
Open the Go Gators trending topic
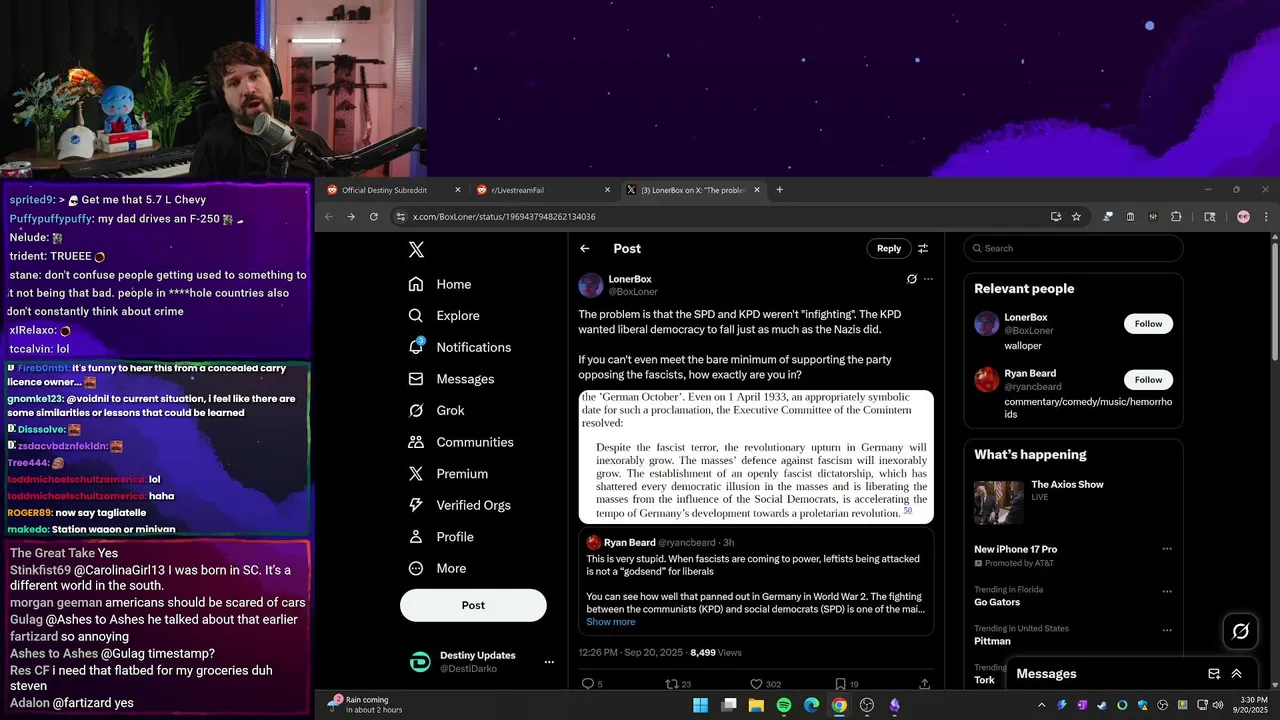tap(996, 603)
